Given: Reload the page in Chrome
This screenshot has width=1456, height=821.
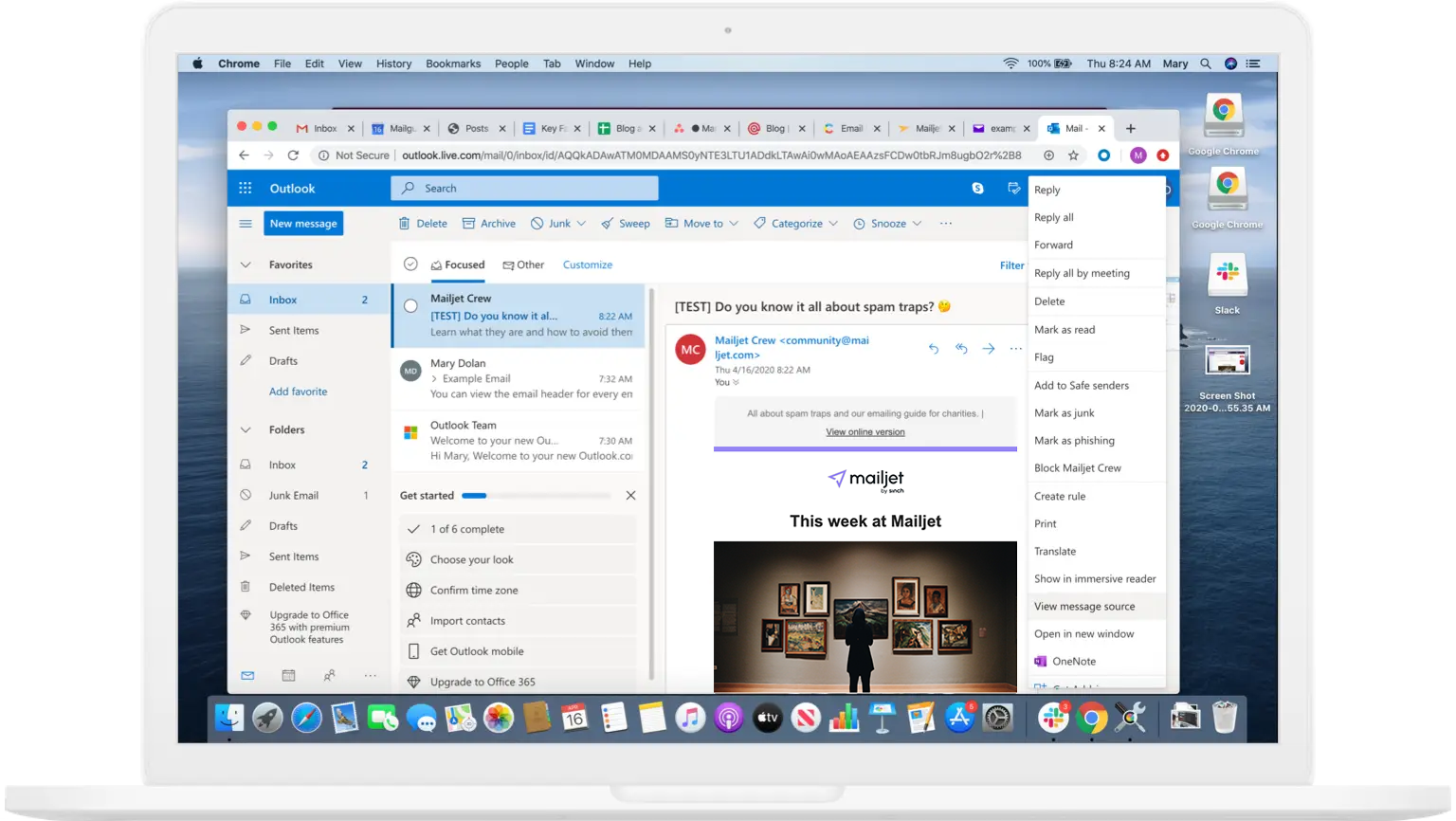Looking at the screenshot, I should (293, 155).
